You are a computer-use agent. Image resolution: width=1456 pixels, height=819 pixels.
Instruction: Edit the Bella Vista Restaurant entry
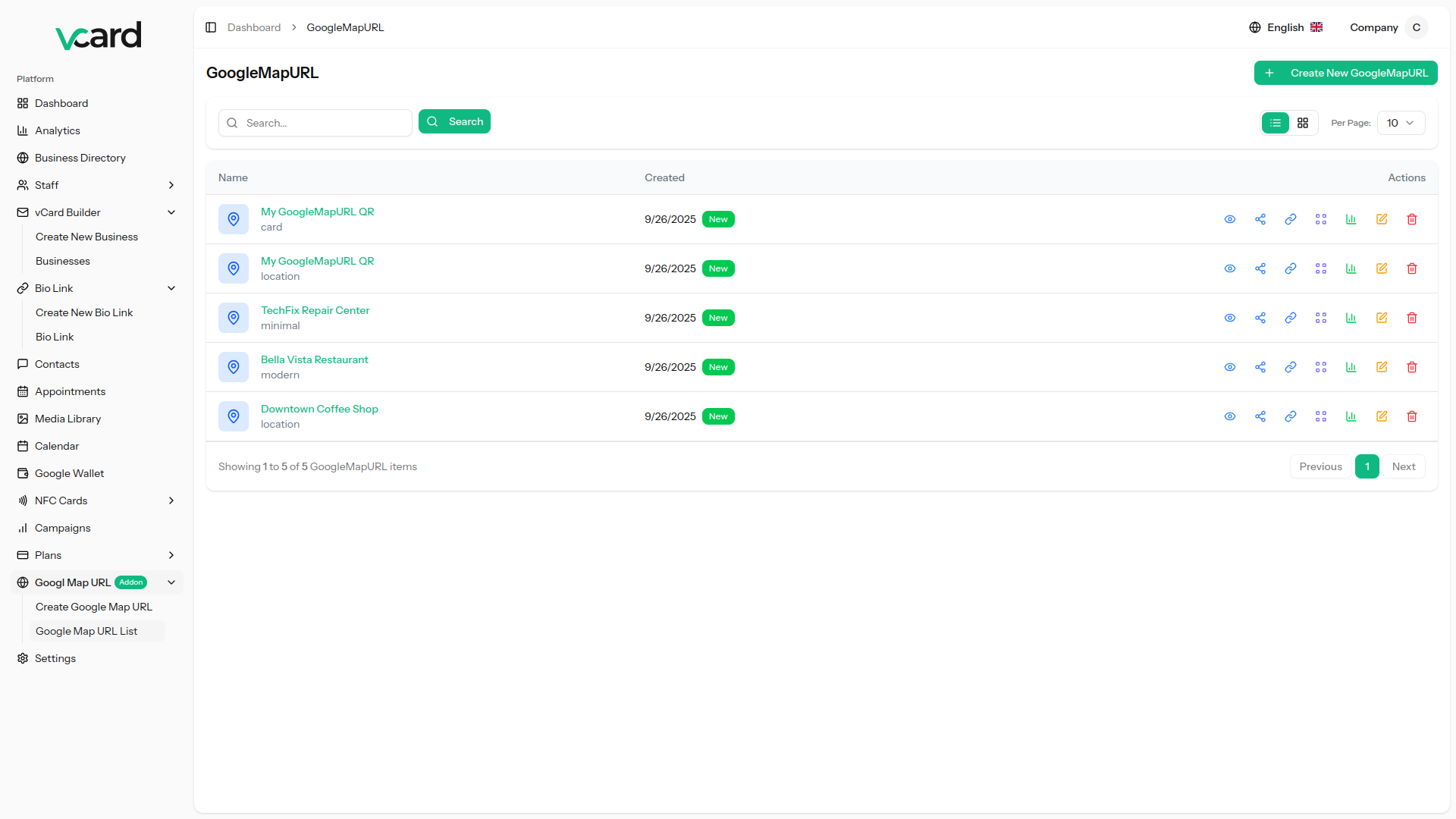1382,367
